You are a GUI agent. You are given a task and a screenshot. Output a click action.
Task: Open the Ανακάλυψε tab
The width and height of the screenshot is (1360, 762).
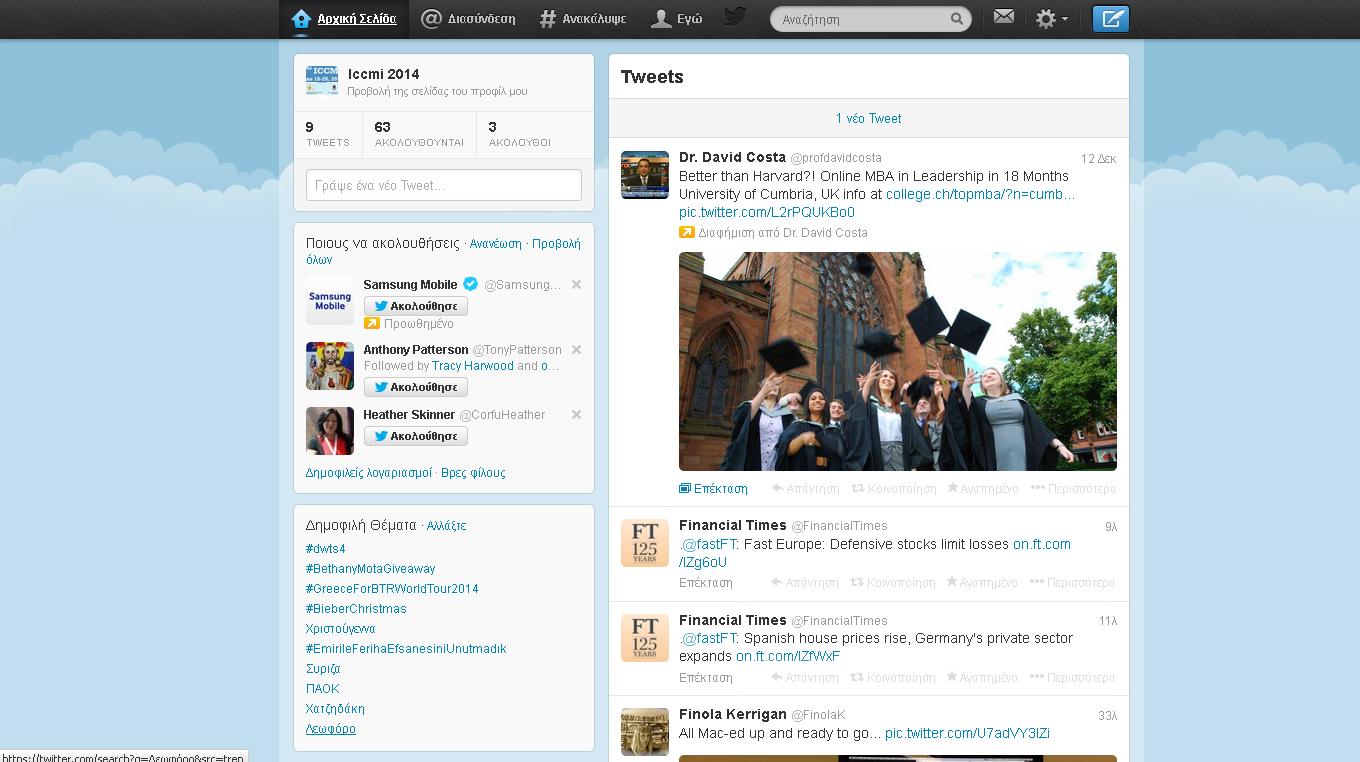pyautogui.click(x=583, y=19)
